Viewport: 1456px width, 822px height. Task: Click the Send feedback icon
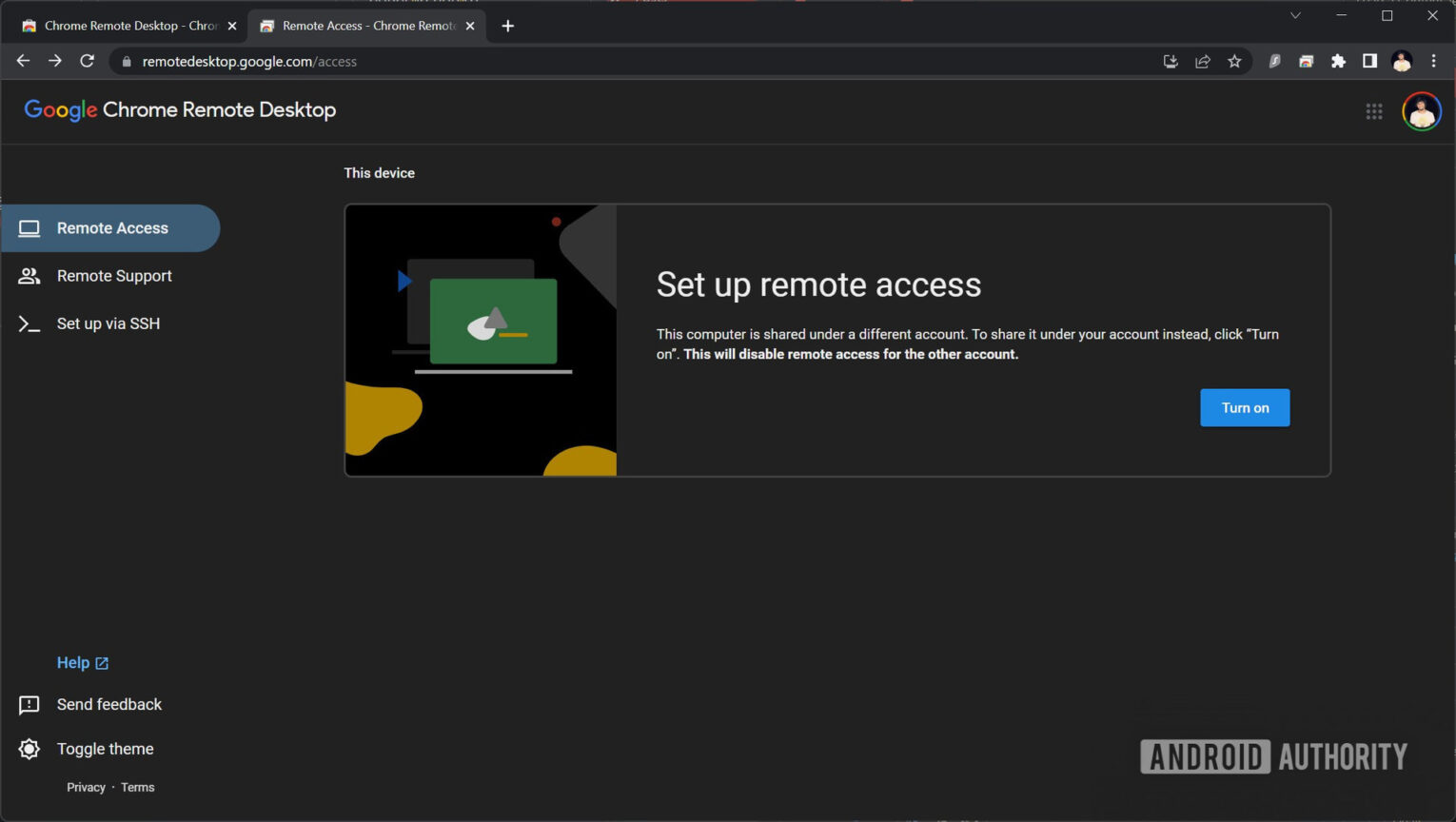coord(29,704)
